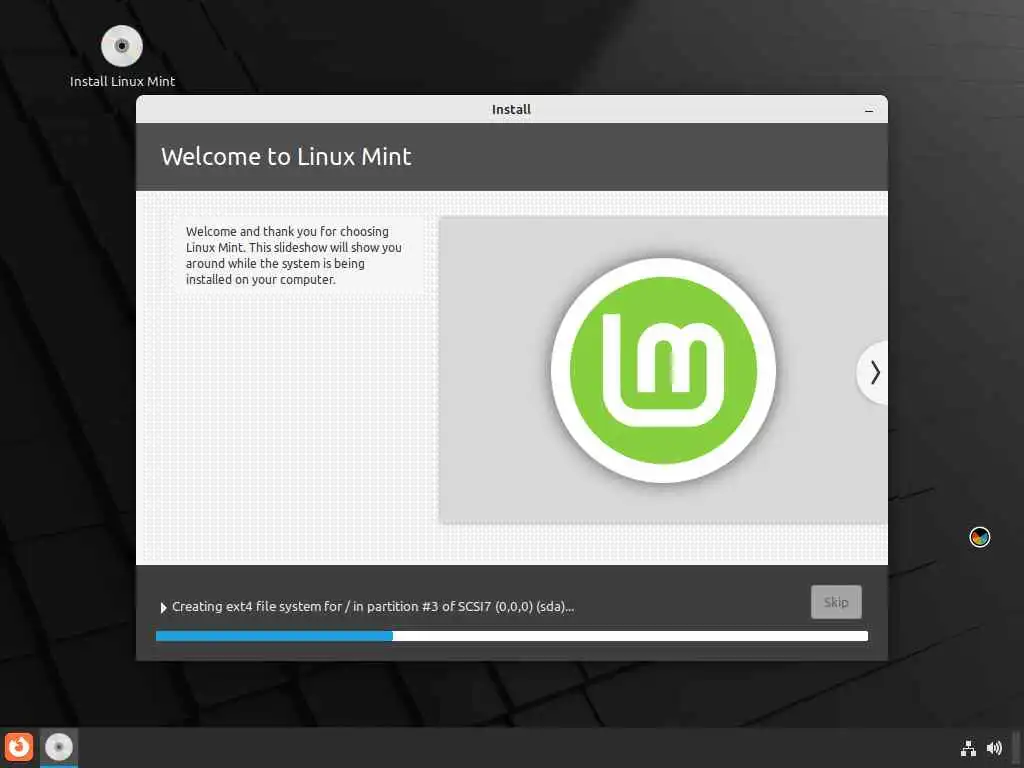Click the round colorful desktop overlay icon
The image size is (1024, 768).
tap(980, 537)
